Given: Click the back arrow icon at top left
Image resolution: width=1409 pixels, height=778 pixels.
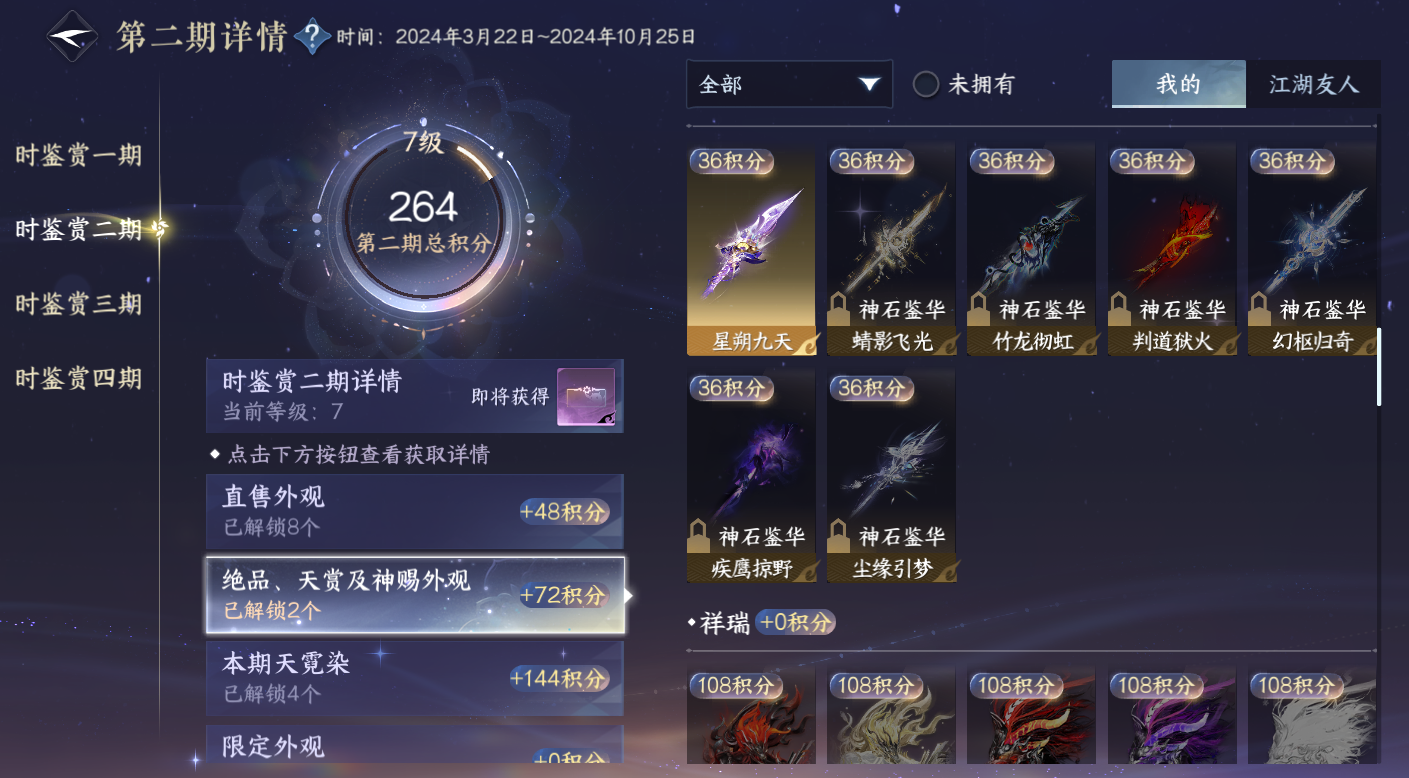Looking at the screenshot, I should (73, 37).
